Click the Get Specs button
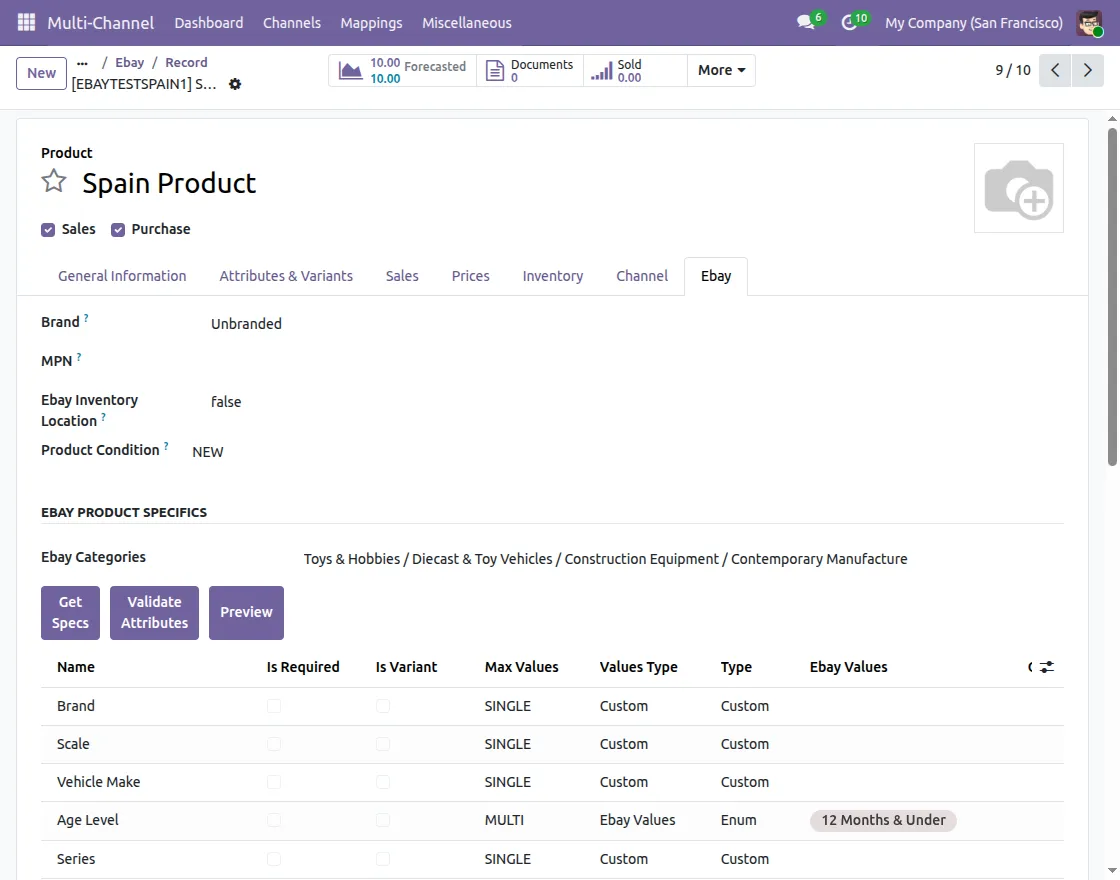 click(70, 613)
